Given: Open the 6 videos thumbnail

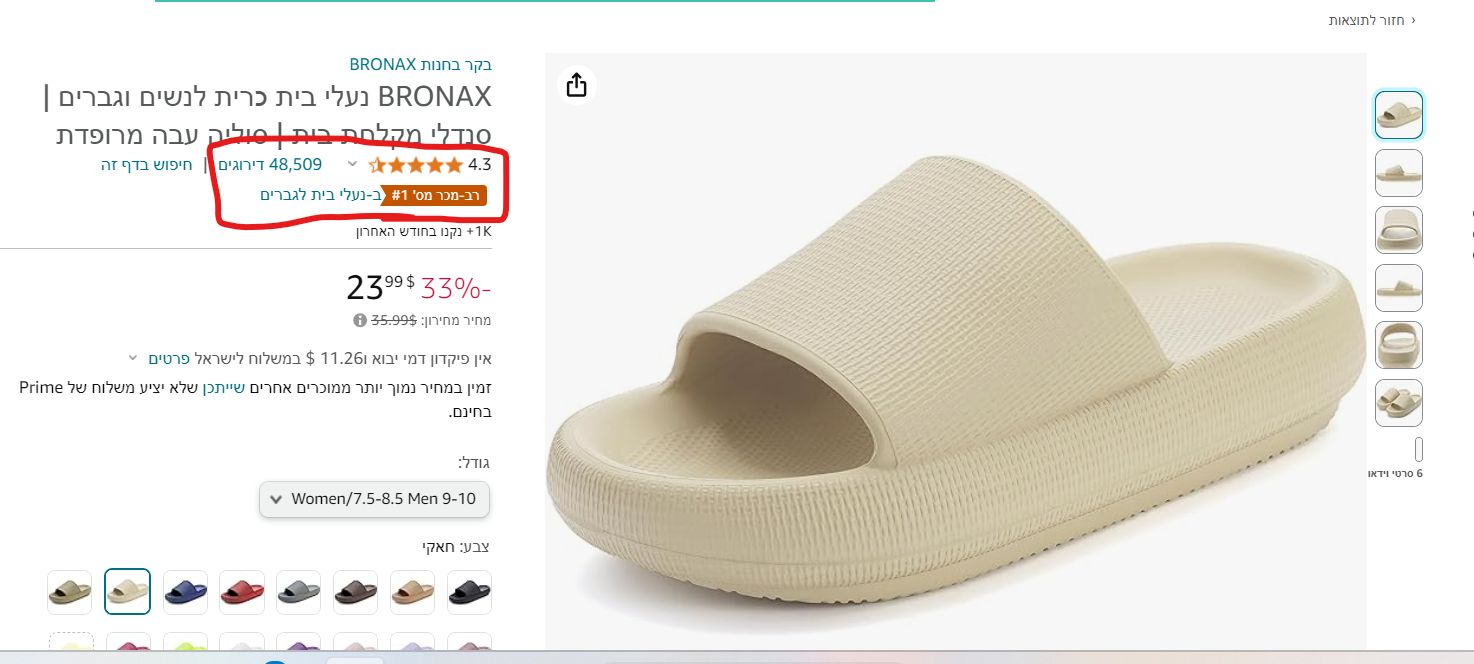Looking at the screenshot, I should tap(1418, 450).
